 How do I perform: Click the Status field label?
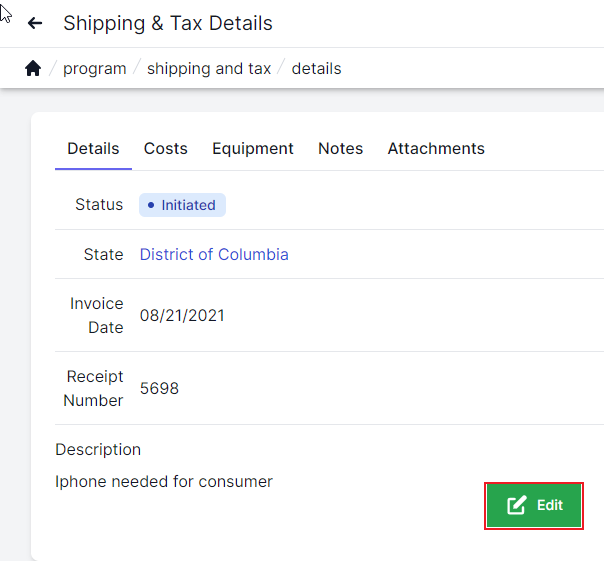(x=99, y=205)
